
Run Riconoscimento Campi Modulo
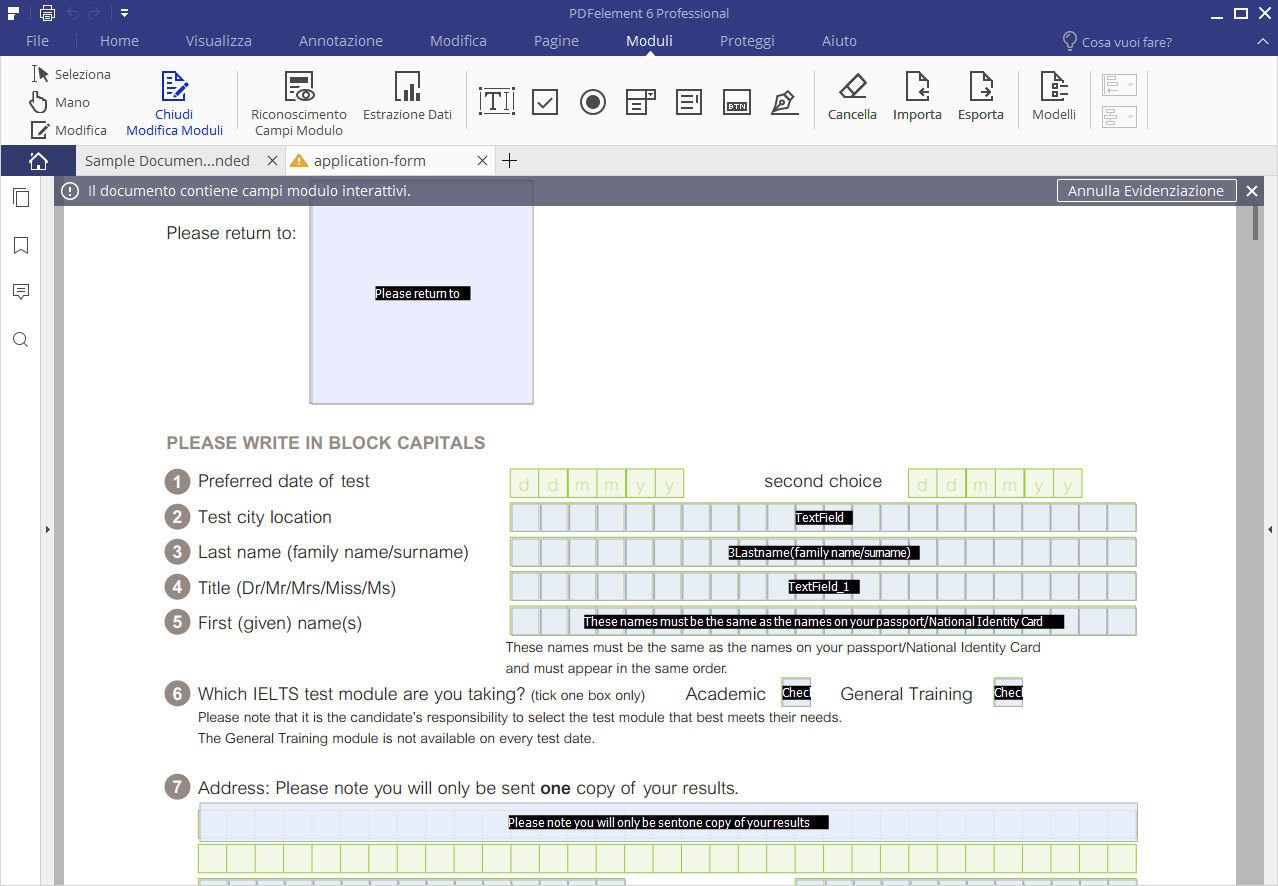click(299, 103)
